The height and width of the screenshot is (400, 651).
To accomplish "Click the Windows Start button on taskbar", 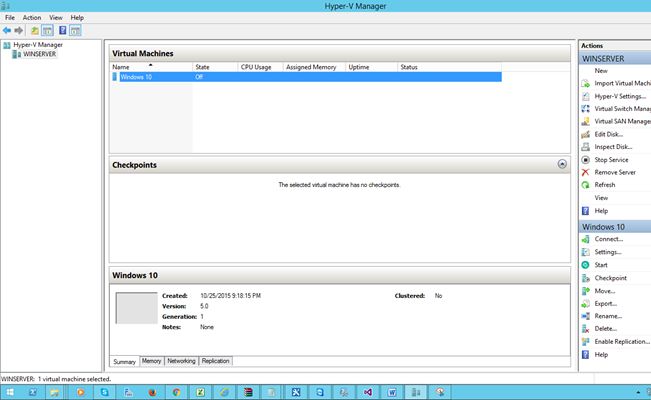I will pyautogui.click(x=10, y=392).
